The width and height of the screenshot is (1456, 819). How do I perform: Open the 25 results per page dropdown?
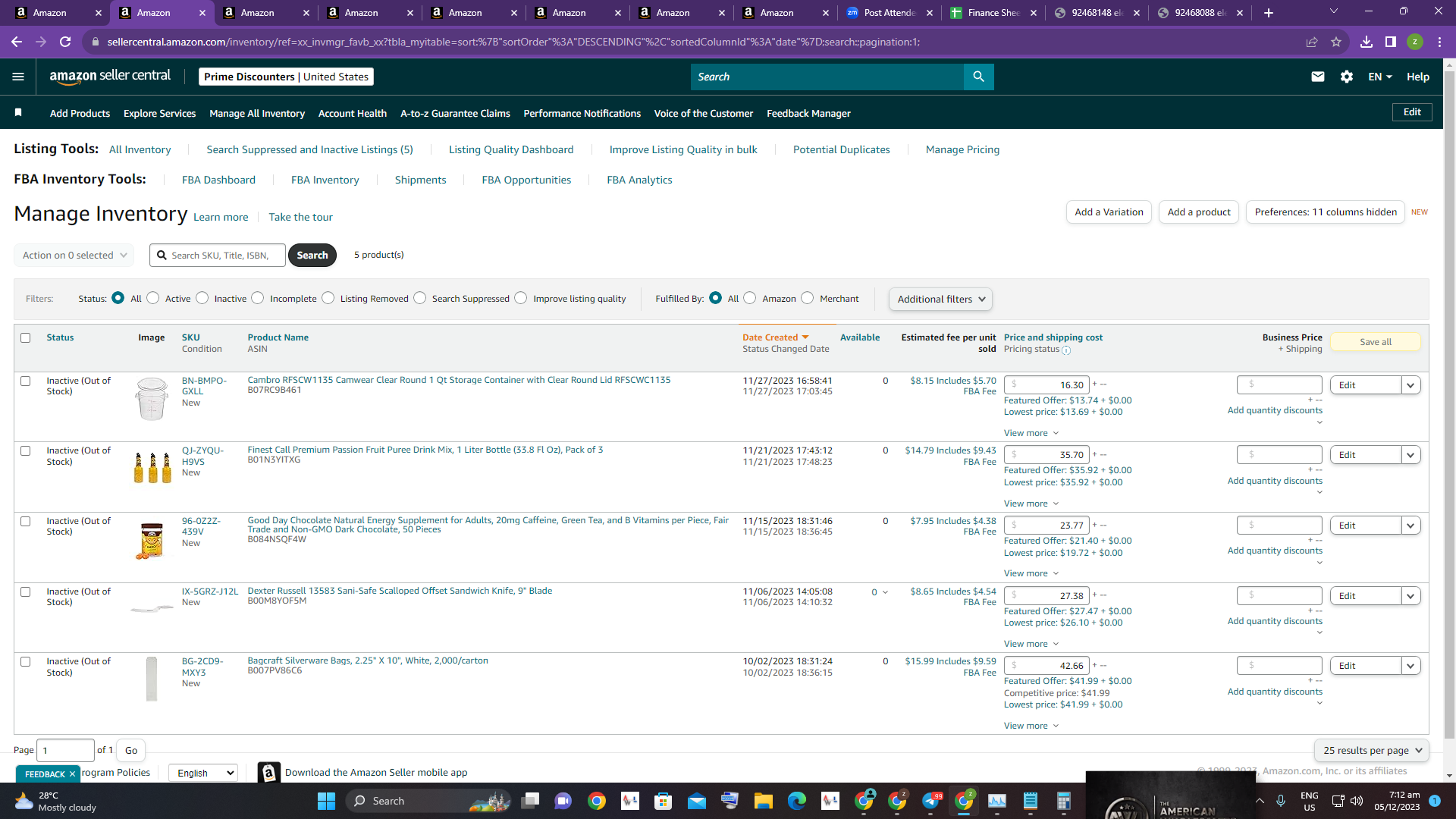tap(1371, 750)
